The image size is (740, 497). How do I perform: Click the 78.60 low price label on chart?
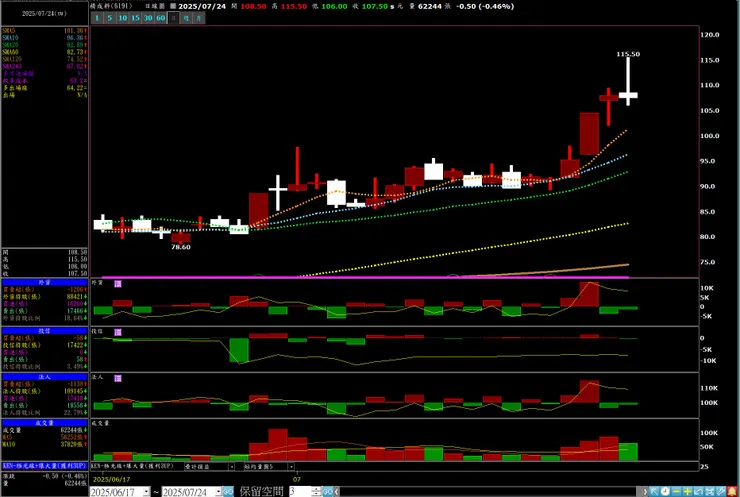181,247
